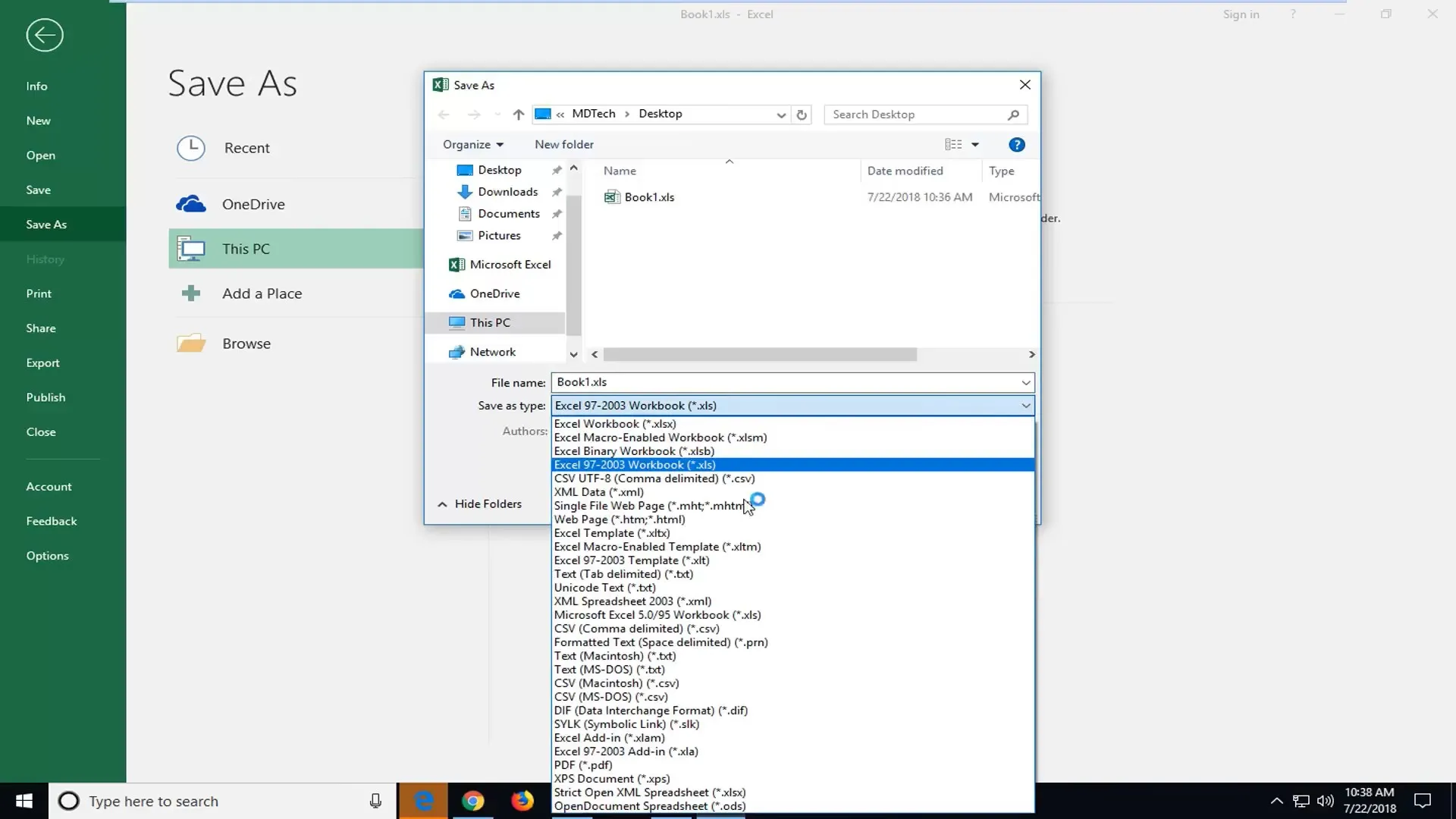Expand the Save as type dropdown
This screenshot has width=1456, height=819.
[1025, 405]
